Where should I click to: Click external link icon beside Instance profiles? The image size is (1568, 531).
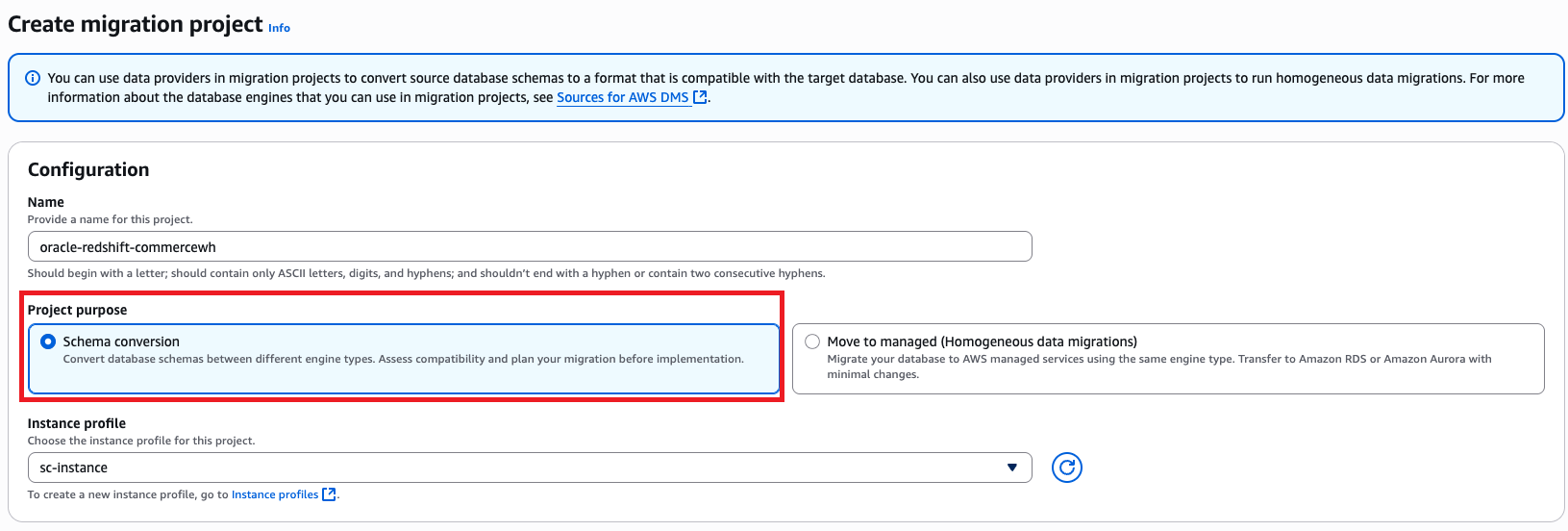[329, 494]
